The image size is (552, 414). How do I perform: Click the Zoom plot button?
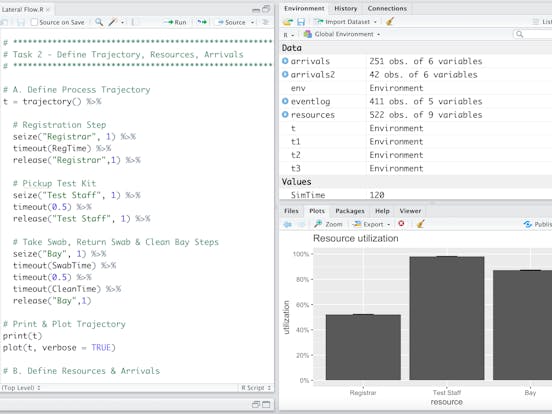[328, 224]
